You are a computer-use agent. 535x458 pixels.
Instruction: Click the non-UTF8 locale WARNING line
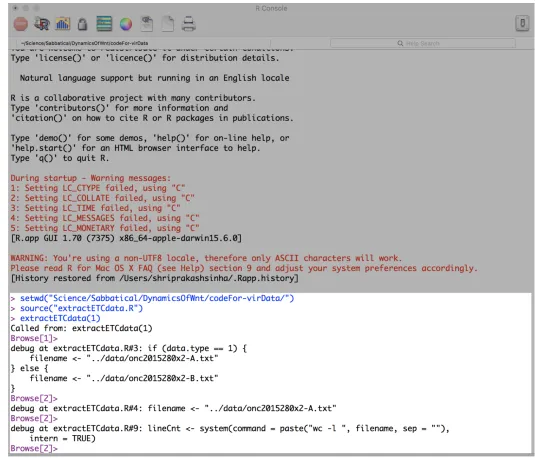206,258
